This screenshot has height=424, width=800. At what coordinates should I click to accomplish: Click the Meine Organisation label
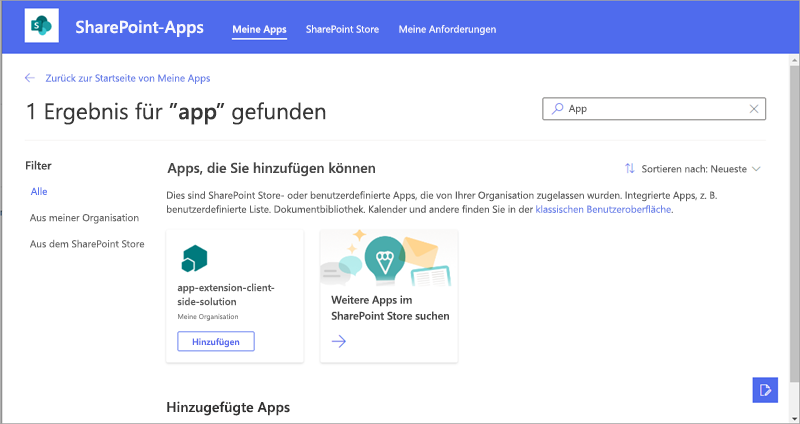click(208, 316)
